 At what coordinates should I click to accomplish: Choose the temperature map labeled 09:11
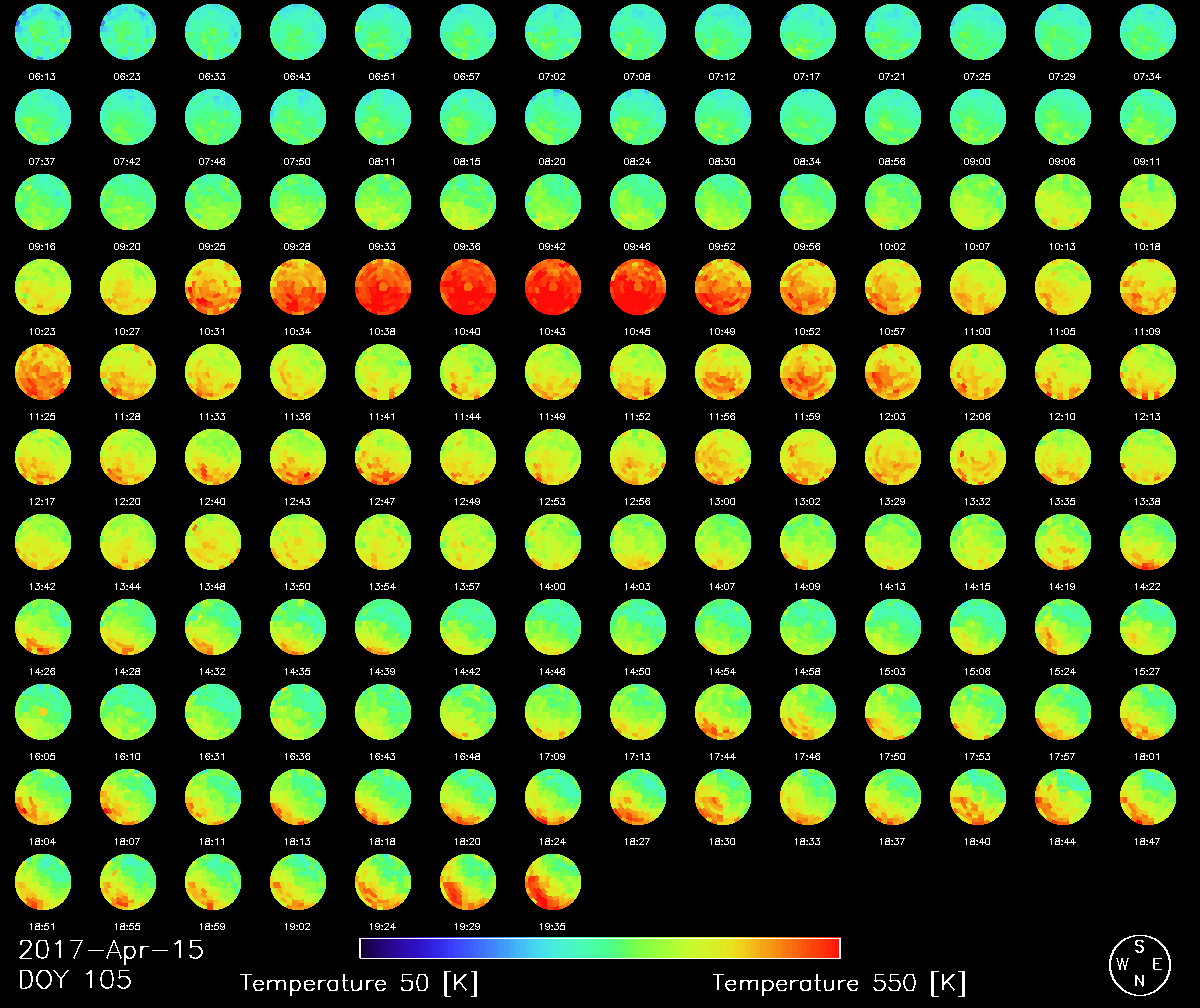pos(1148,117)
